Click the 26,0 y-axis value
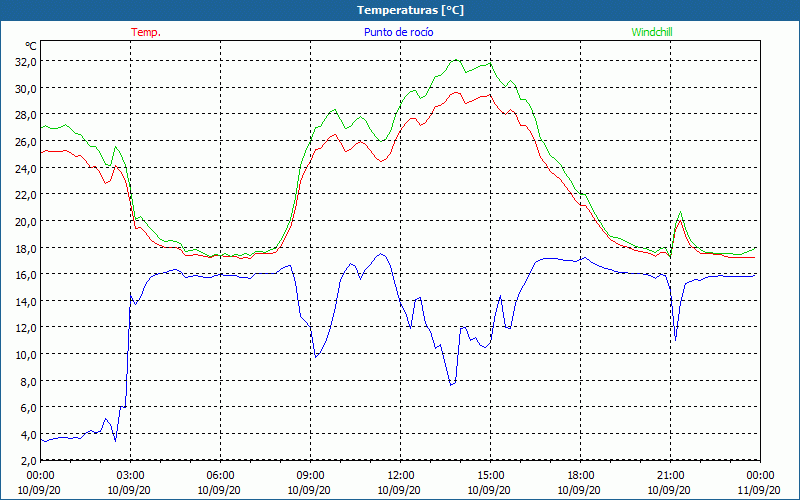Image resolution: width=800 pixels, height=500 pixels. click(x=26, y=141)
